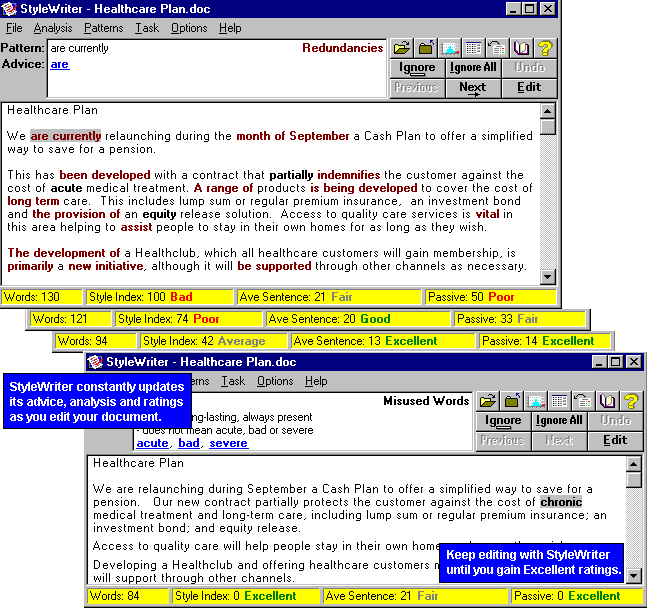The height and width of the screenshot is (608, 647).
Task: Open the Options menu in bottom window
Action: tap(275, 381)
